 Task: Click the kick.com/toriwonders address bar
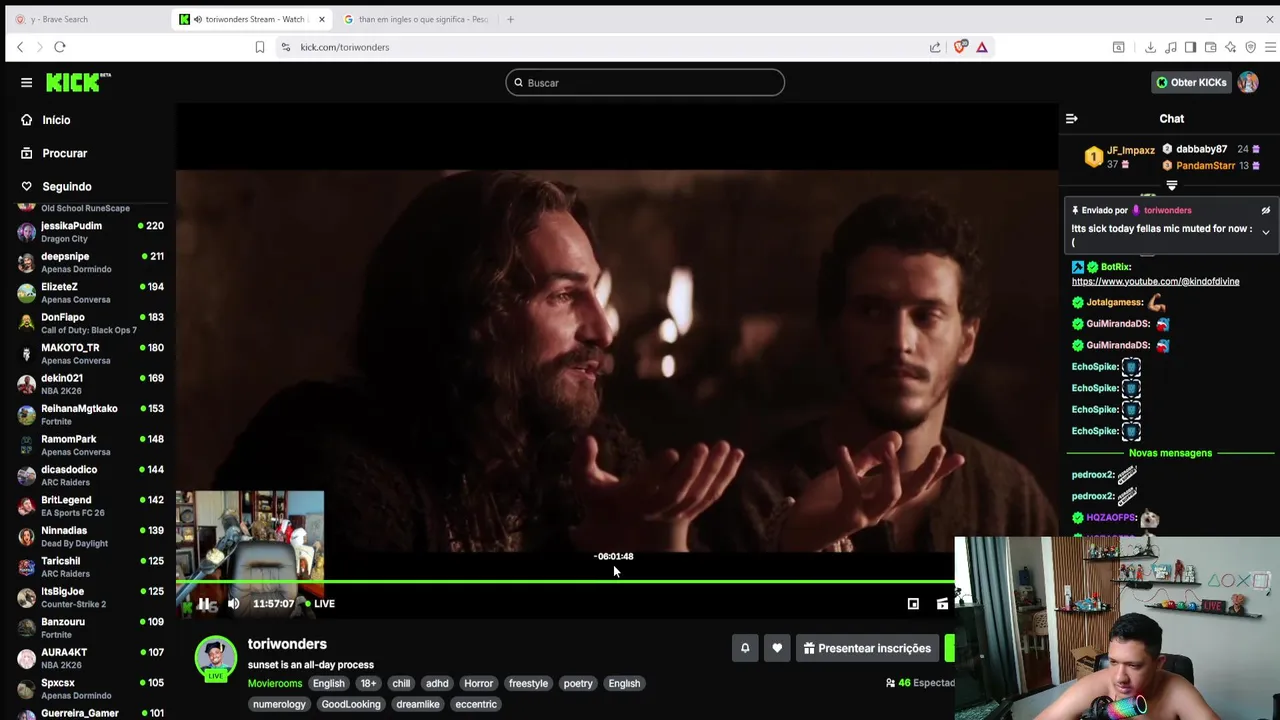click(x=600, y=47)
